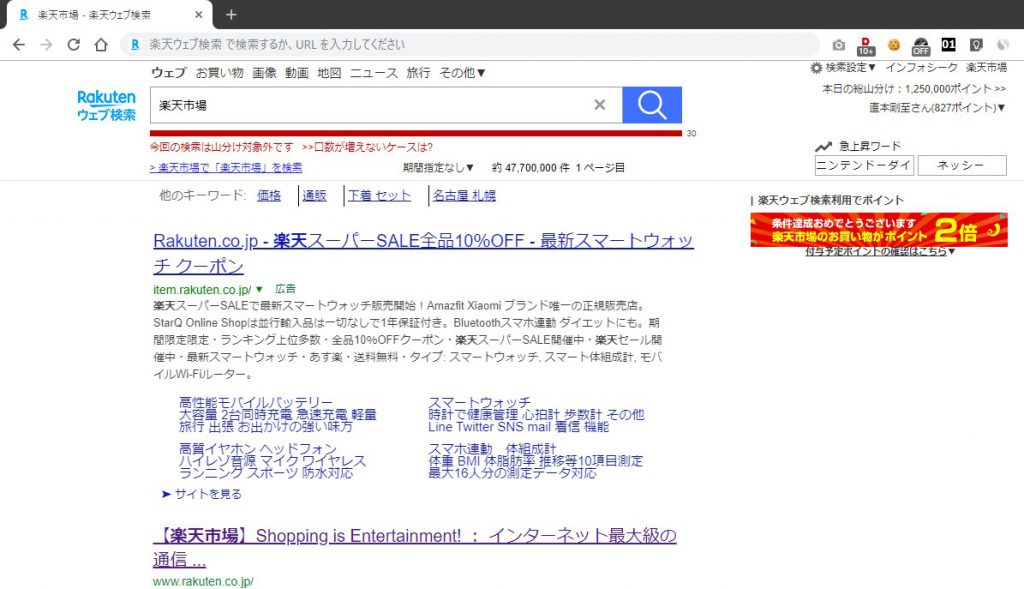Image resolution: width=1024 pixels, height=589 pixels.
Task: Click the Rakuten R icon in address bar
Action: tap(135, 44)
